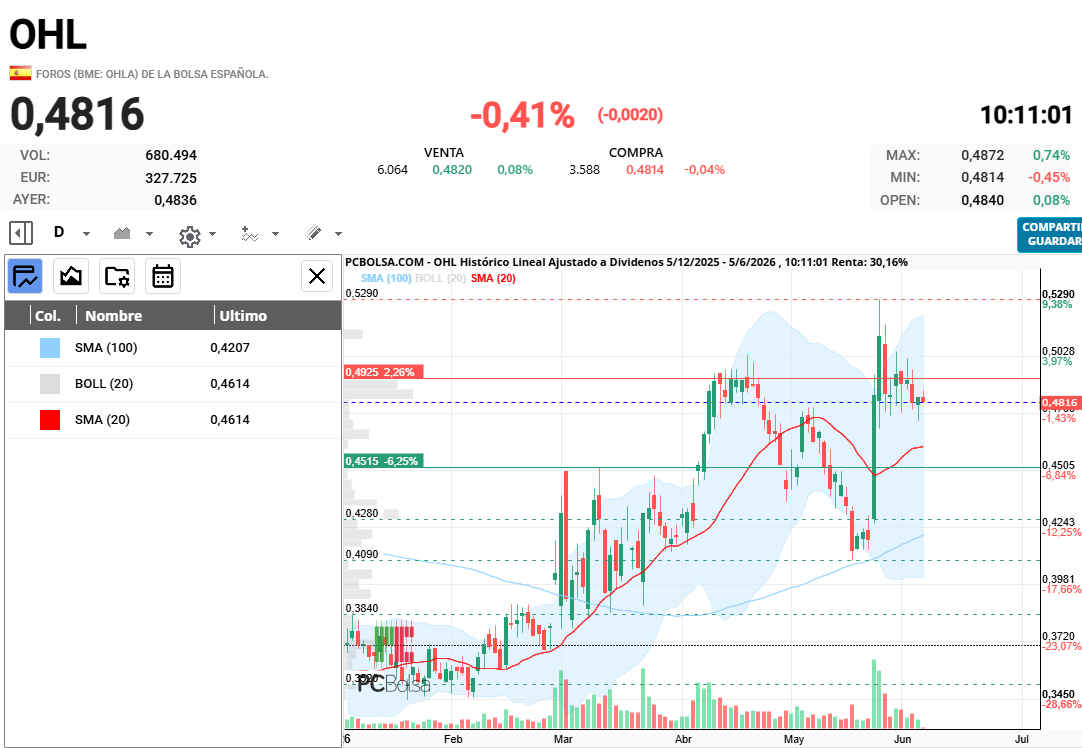Open the add indicator dropdown arrow

[x=275, y=234]
